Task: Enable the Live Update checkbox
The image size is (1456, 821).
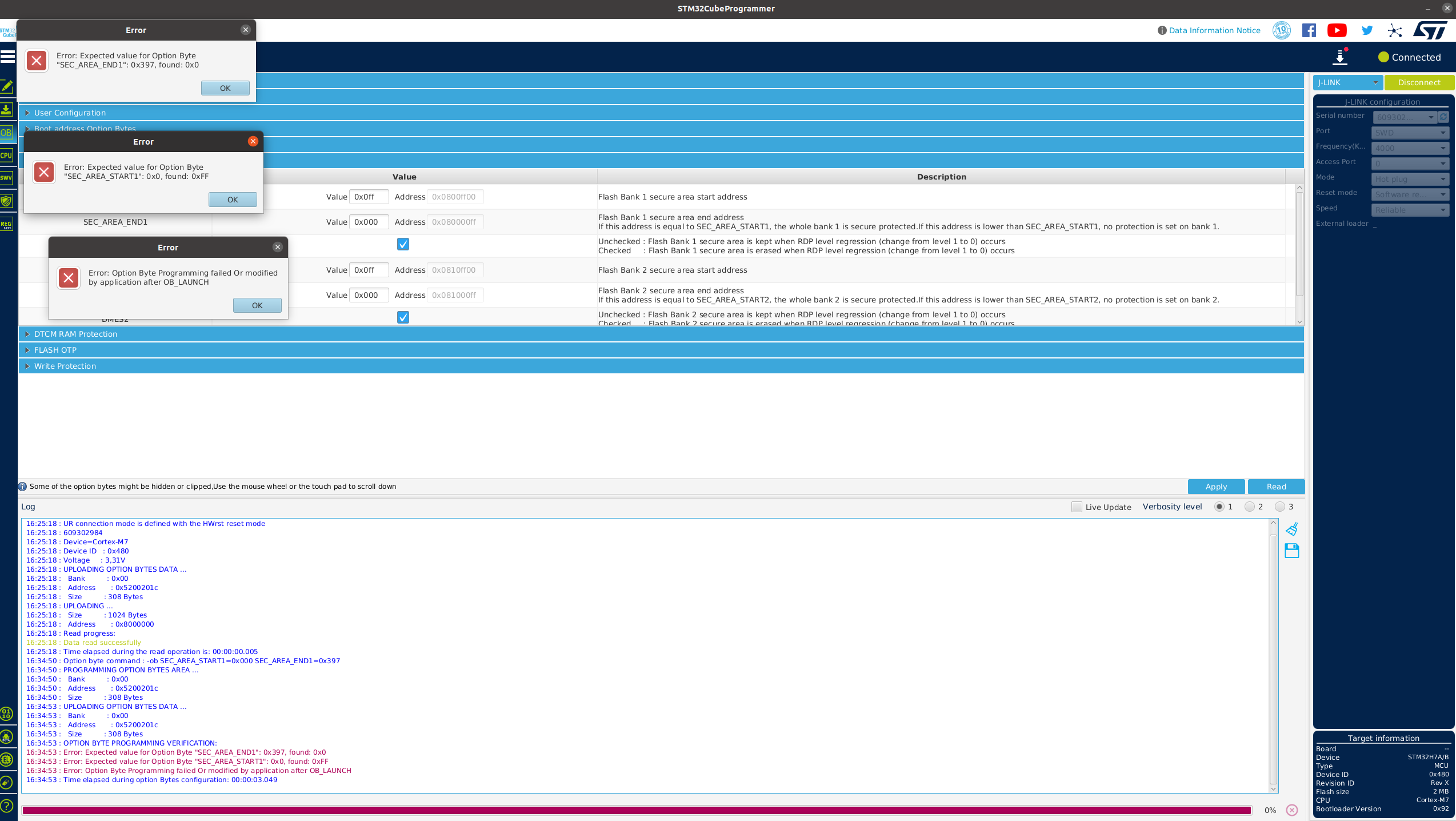Action: coord(1077,507)
